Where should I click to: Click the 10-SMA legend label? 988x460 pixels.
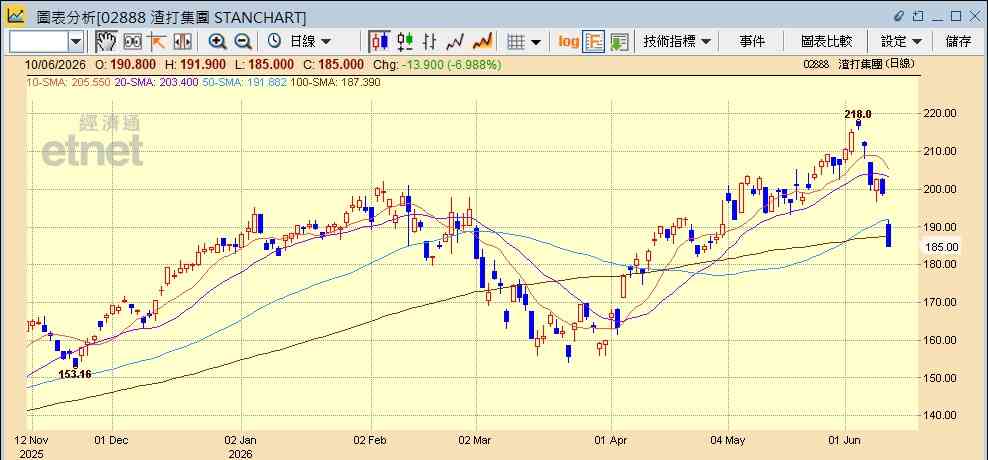pyautogui.click(x=69, y=82)
